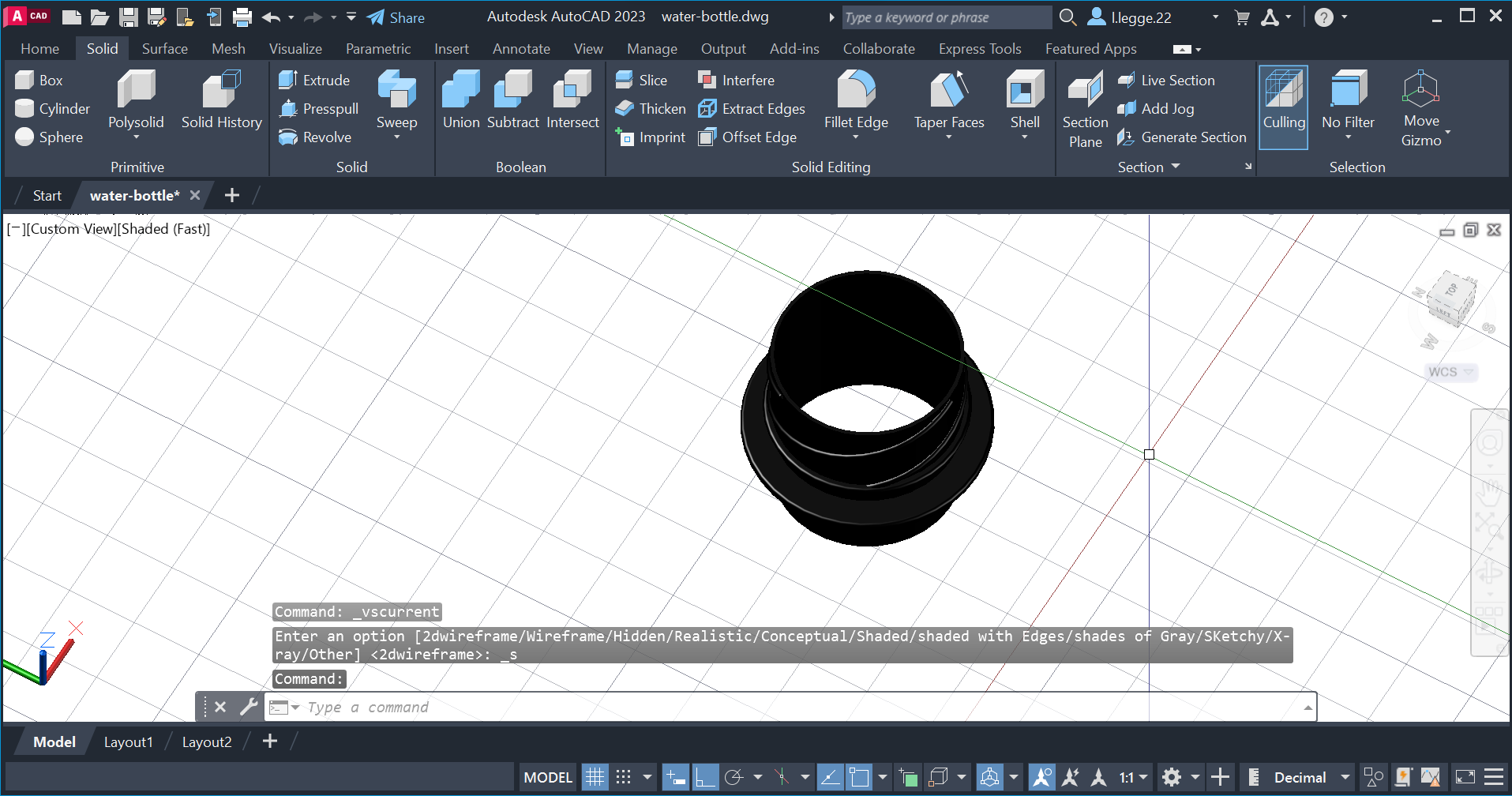Open the WCS coordinate system dropdown
This screenshot has height=796, width=1512.
pos(1469,372)
